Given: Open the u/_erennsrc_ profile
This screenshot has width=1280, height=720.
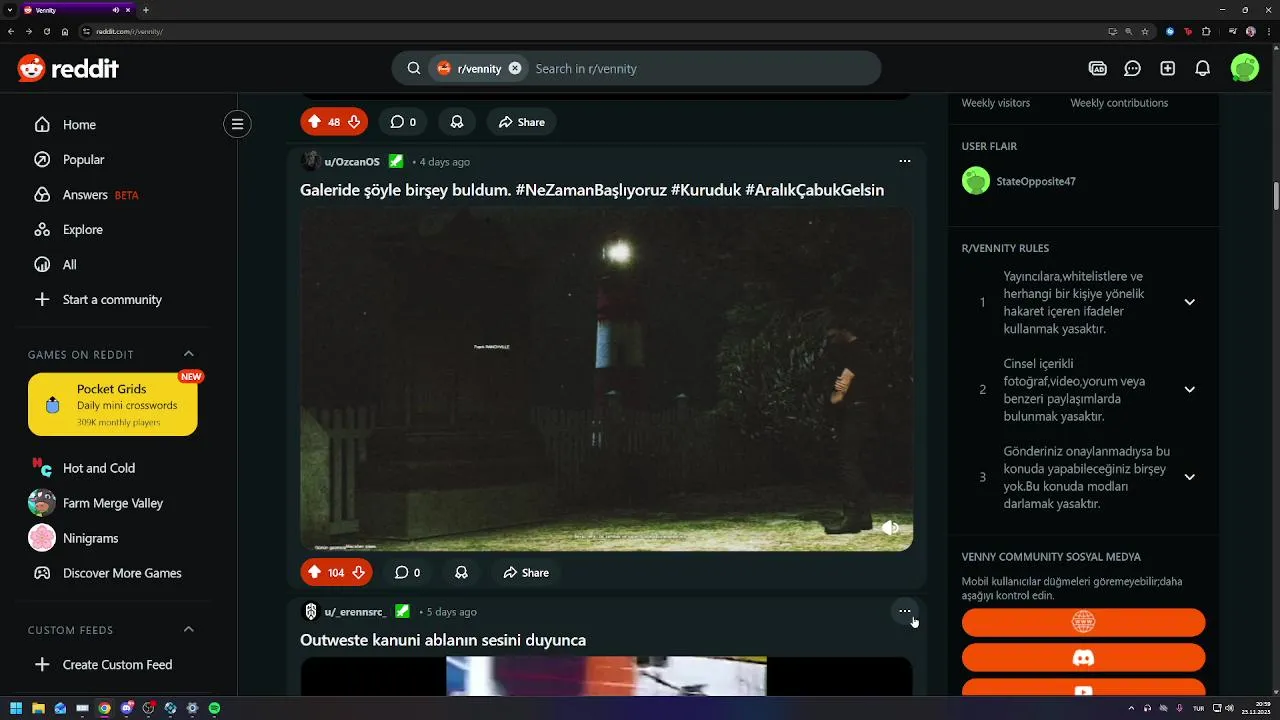Looking at the screenshot, I should [x=355, y=612].
